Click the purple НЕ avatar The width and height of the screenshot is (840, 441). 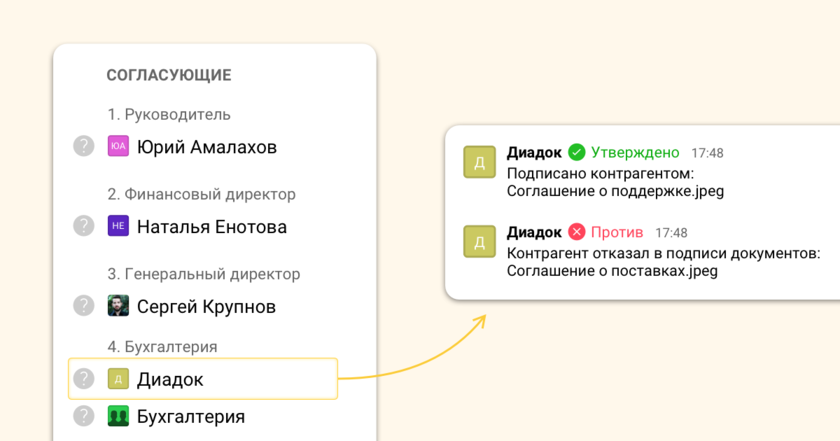pyautogui.click(x=118, y=226)
